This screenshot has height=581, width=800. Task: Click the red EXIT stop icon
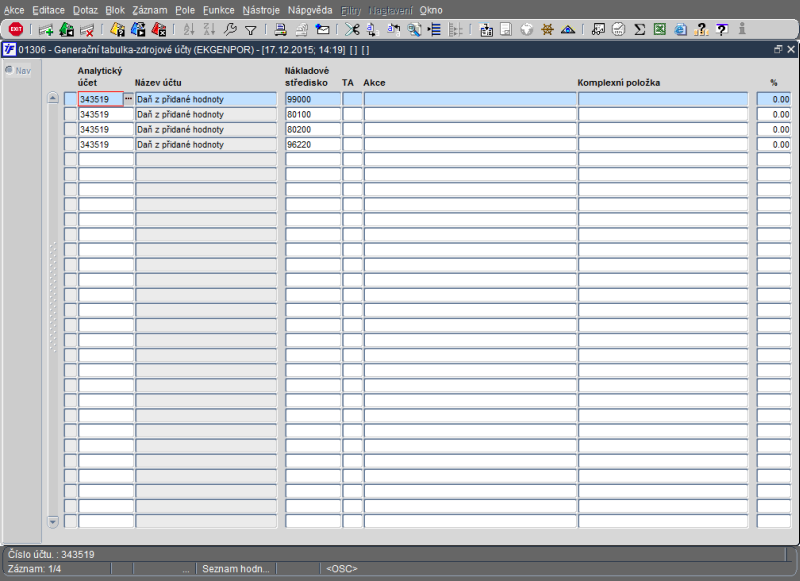[16, 30]
